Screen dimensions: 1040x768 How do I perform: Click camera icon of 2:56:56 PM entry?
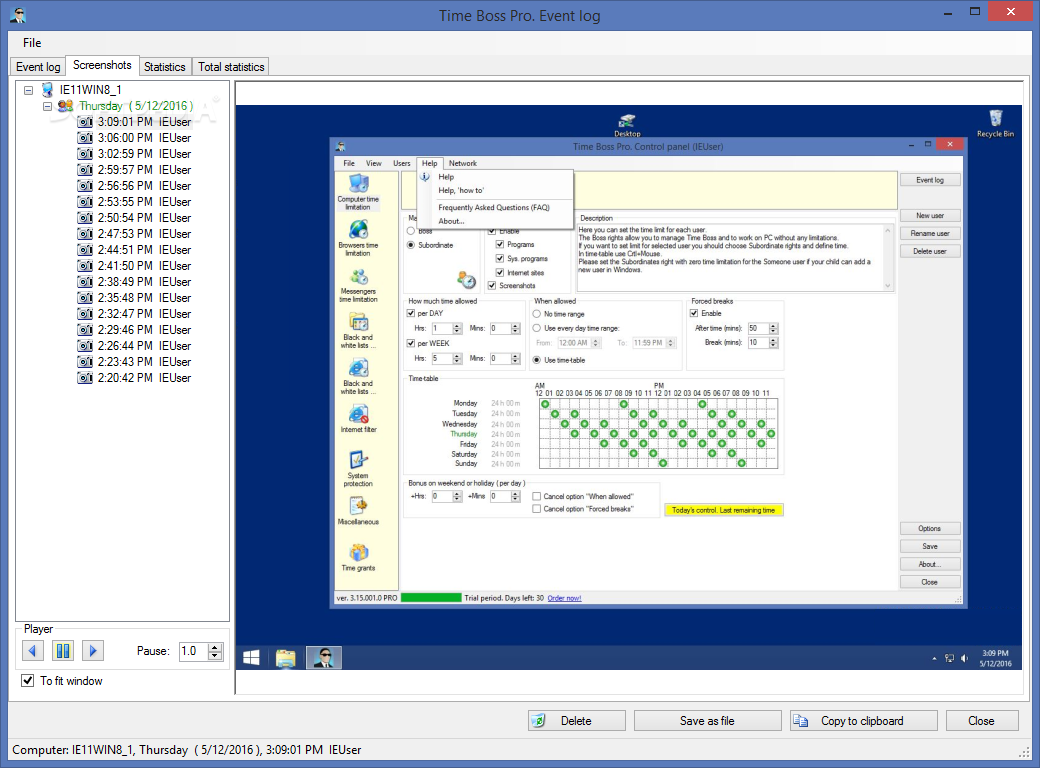[x=85, y=186]
